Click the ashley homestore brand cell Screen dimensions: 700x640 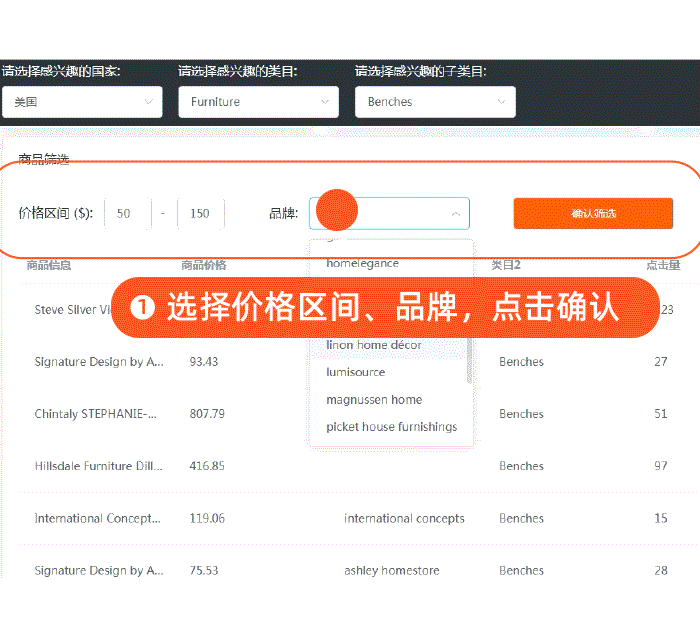coord(392,571)
